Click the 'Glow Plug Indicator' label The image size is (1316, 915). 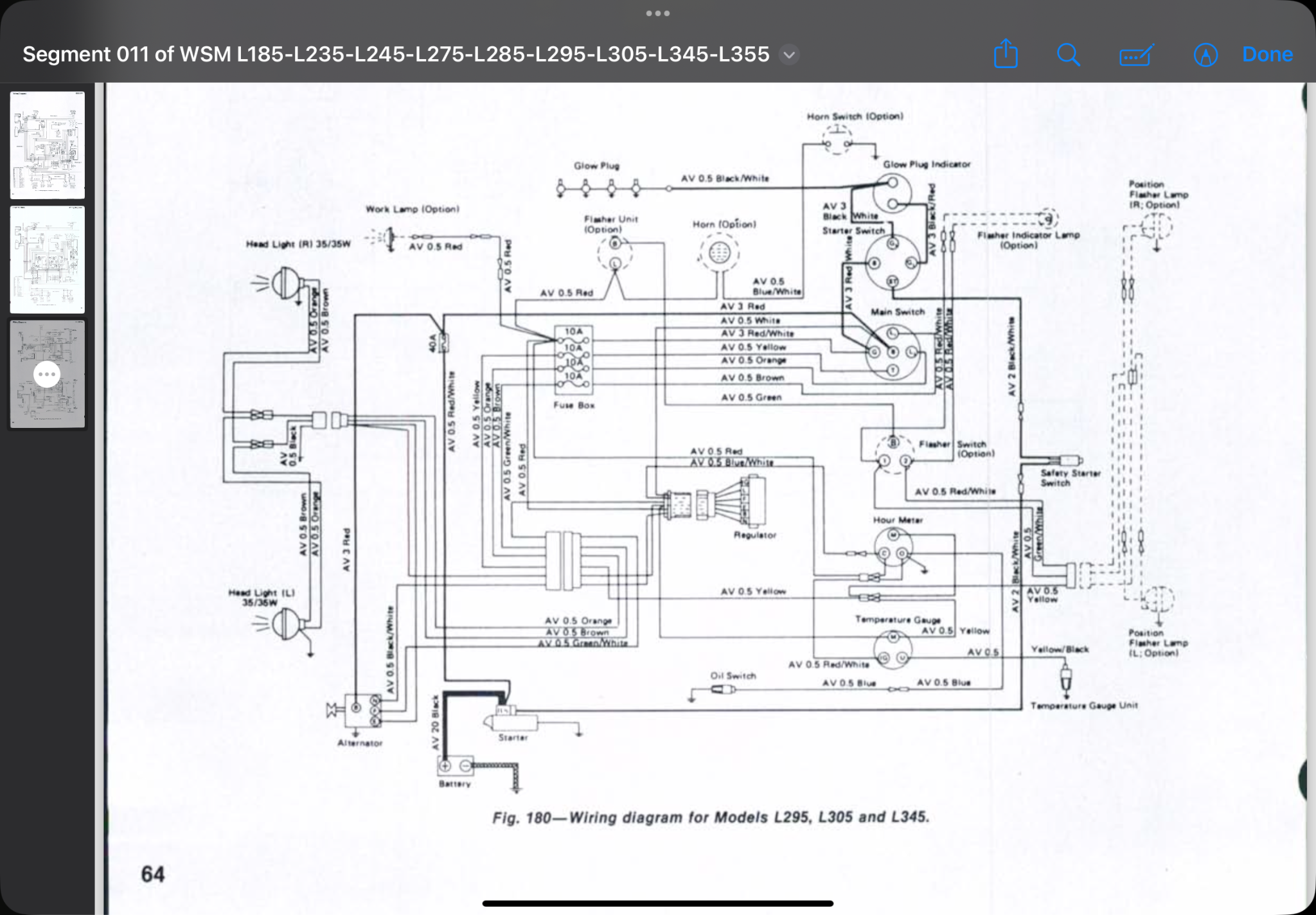click(x=927, y=164)
